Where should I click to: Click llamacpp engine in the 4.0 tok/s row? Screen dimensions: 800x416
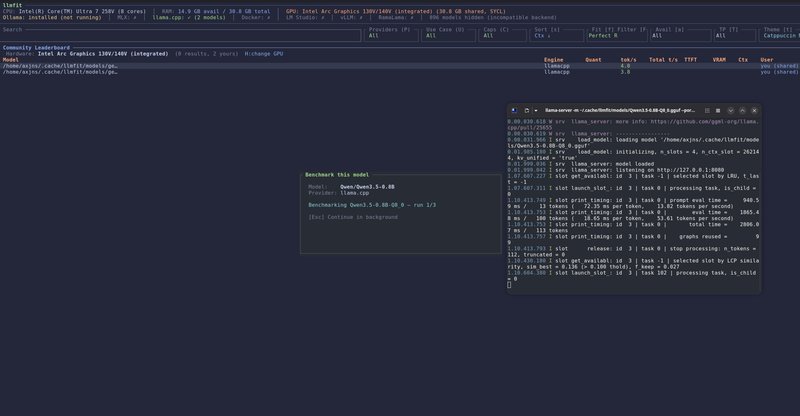557,66
